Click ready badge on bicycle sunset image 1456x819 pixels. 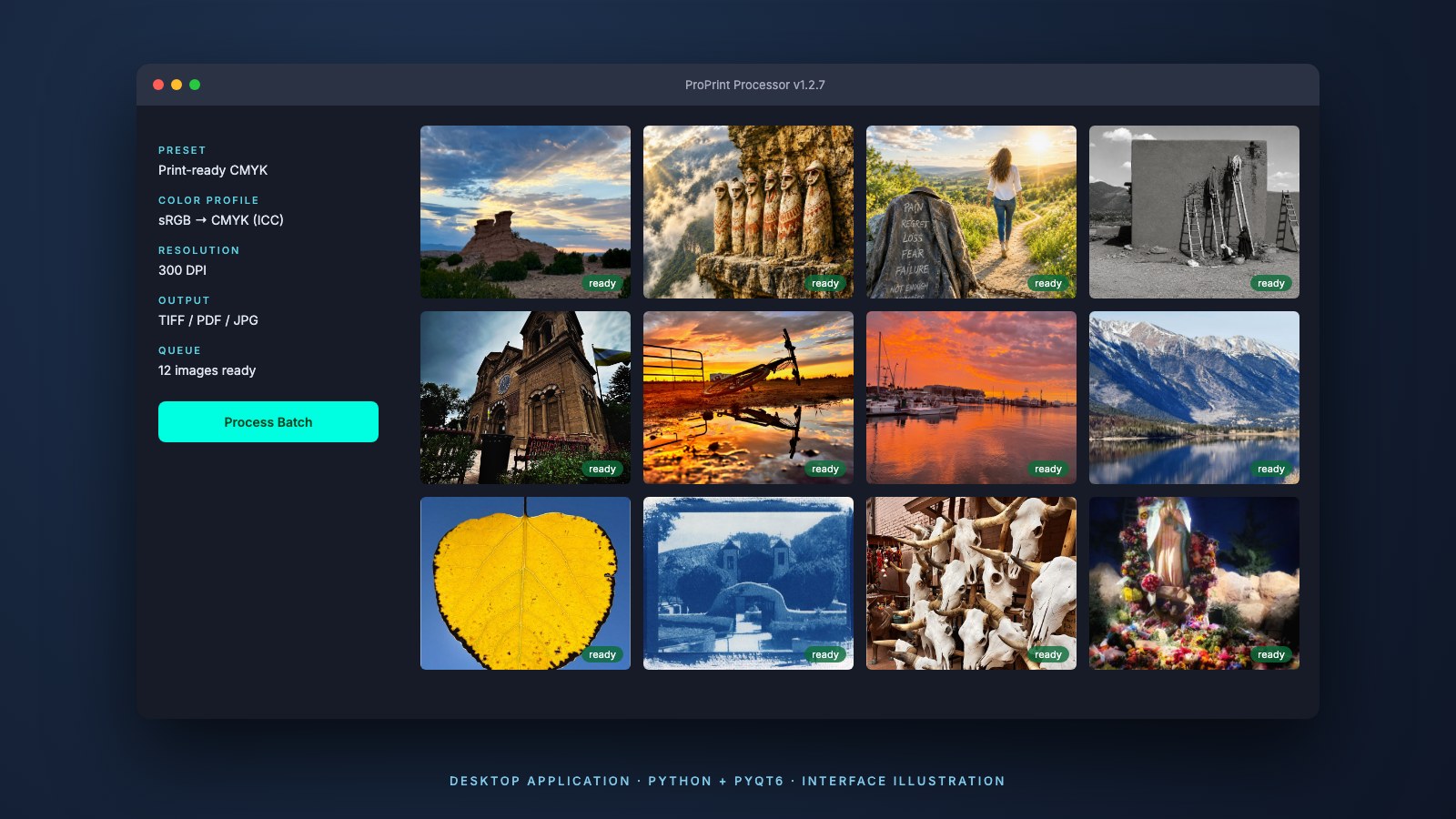[825, 469]
